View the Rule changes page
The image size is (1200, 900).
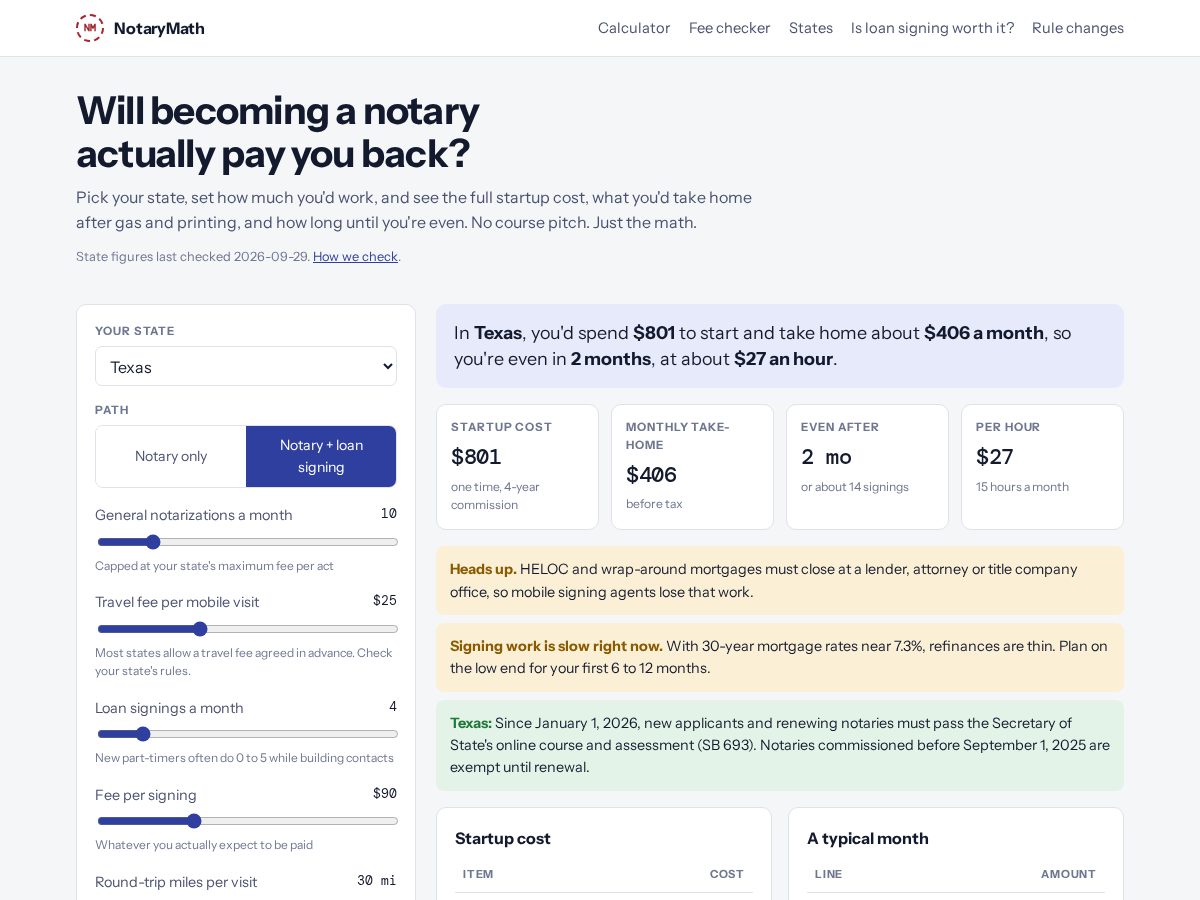pyautogui.click(x=1078, y=28)
